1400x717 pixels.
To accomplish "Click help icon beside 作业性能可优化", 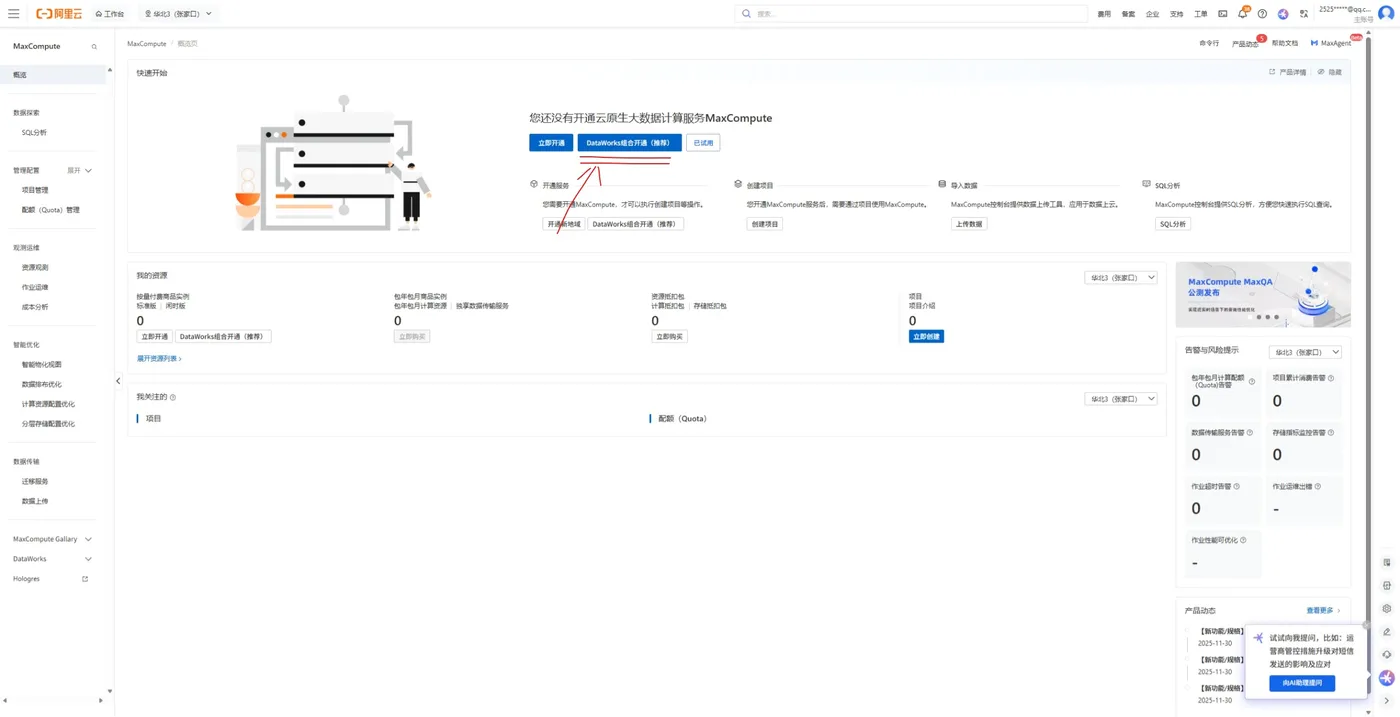I will (1243, 540).
